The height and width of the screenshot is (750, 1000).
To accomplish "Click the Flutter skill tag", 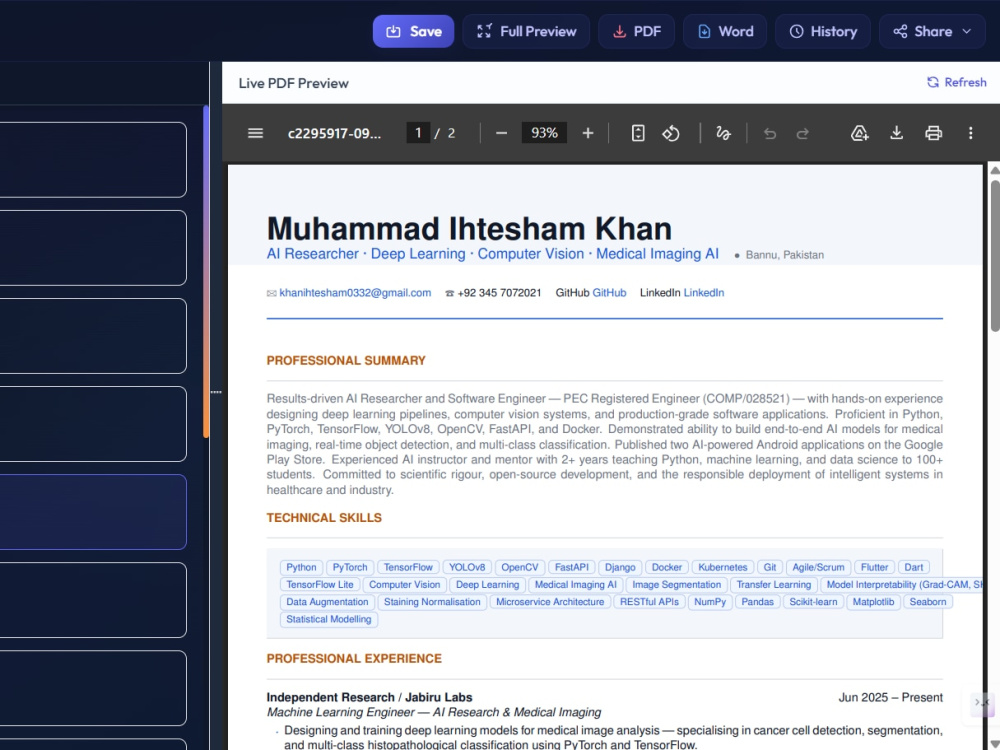I will point(874,567).
